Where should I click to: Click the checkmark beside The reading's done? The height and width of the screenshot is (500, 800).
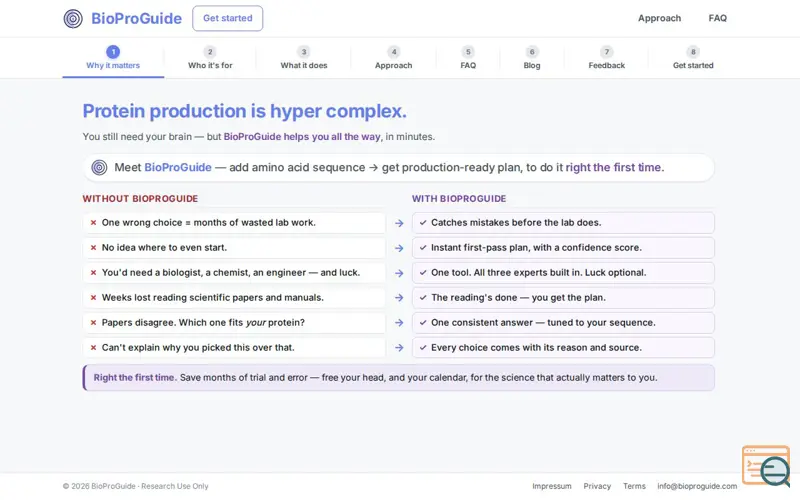click(x=423, y=298)
